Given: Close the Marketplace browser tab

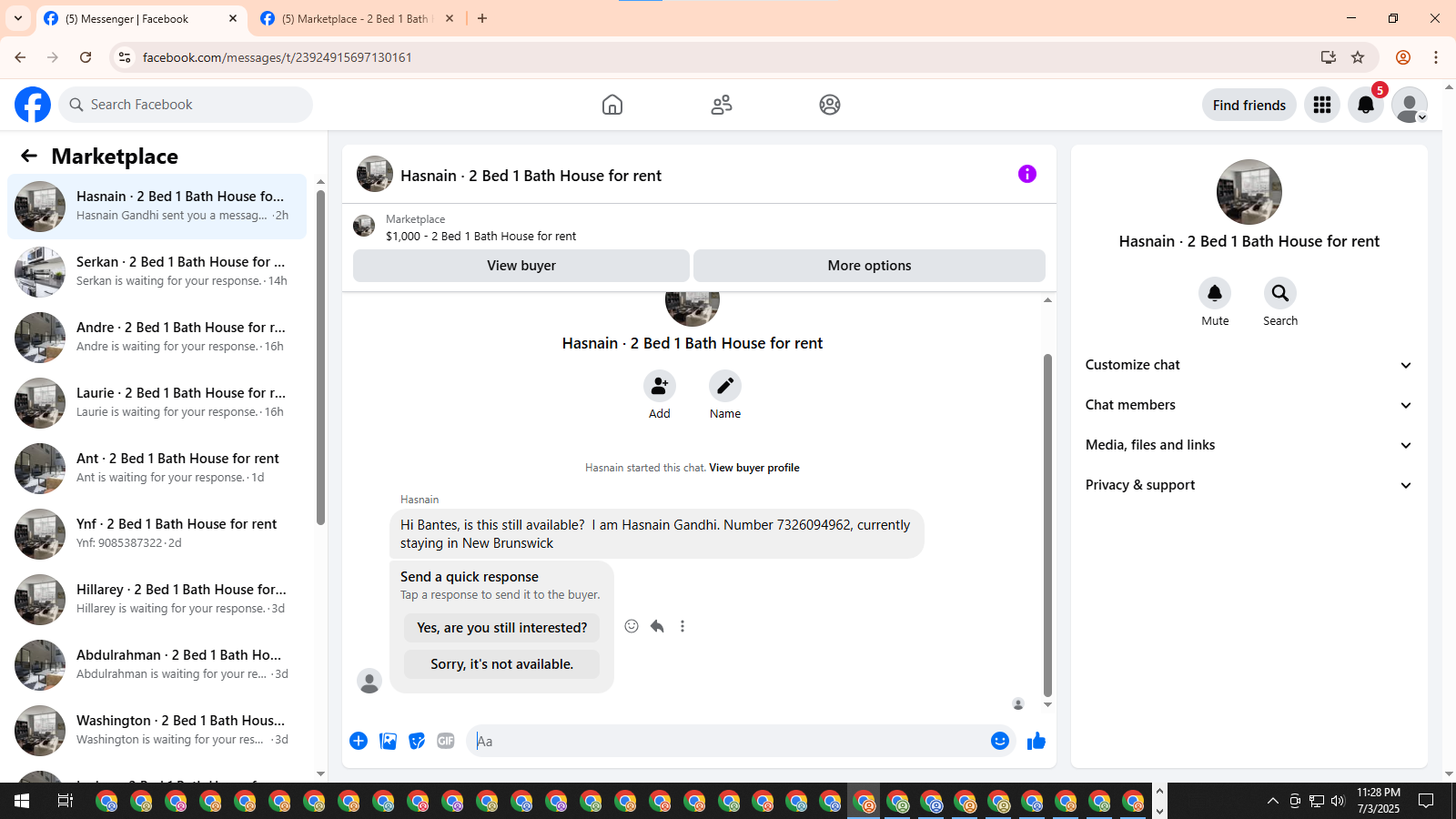Looking at the screenshot, I should click(x=450, y=18).
